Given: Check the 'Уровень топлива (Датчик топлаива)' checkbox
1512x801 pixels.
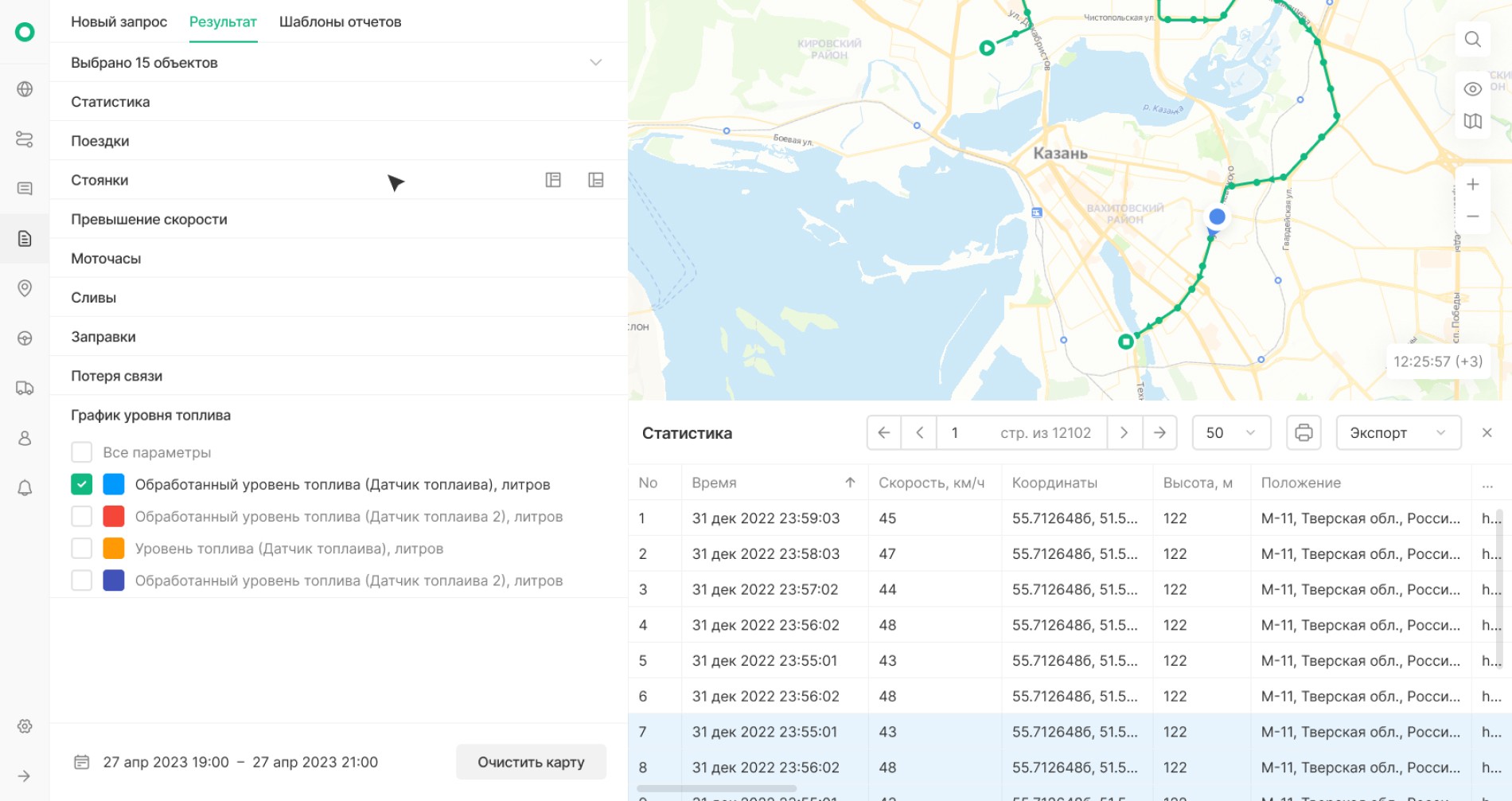Looking at the screenshot, I should click(x=82, y=549).
